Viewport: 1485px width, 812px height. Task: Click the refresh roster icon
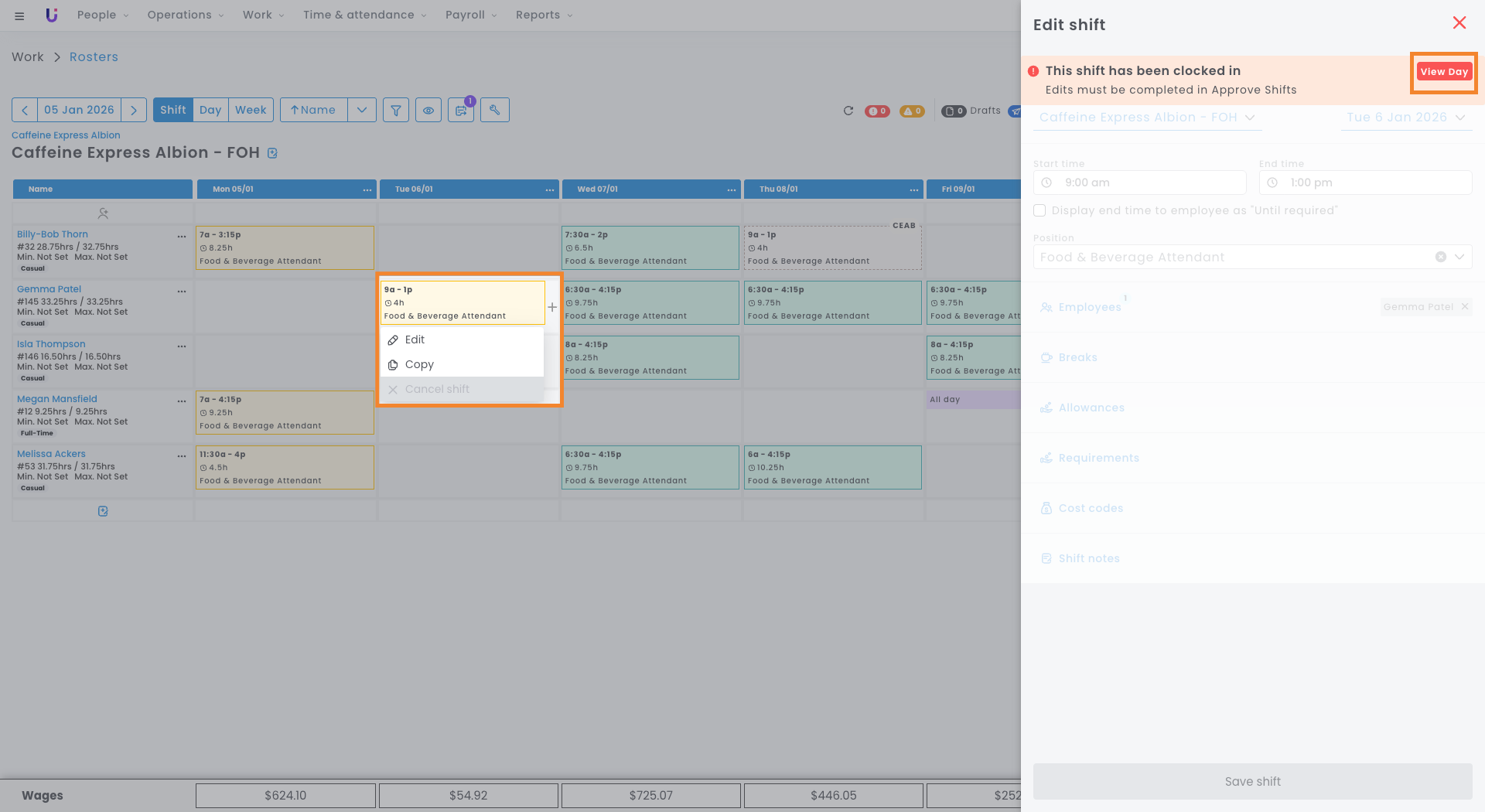848,111
